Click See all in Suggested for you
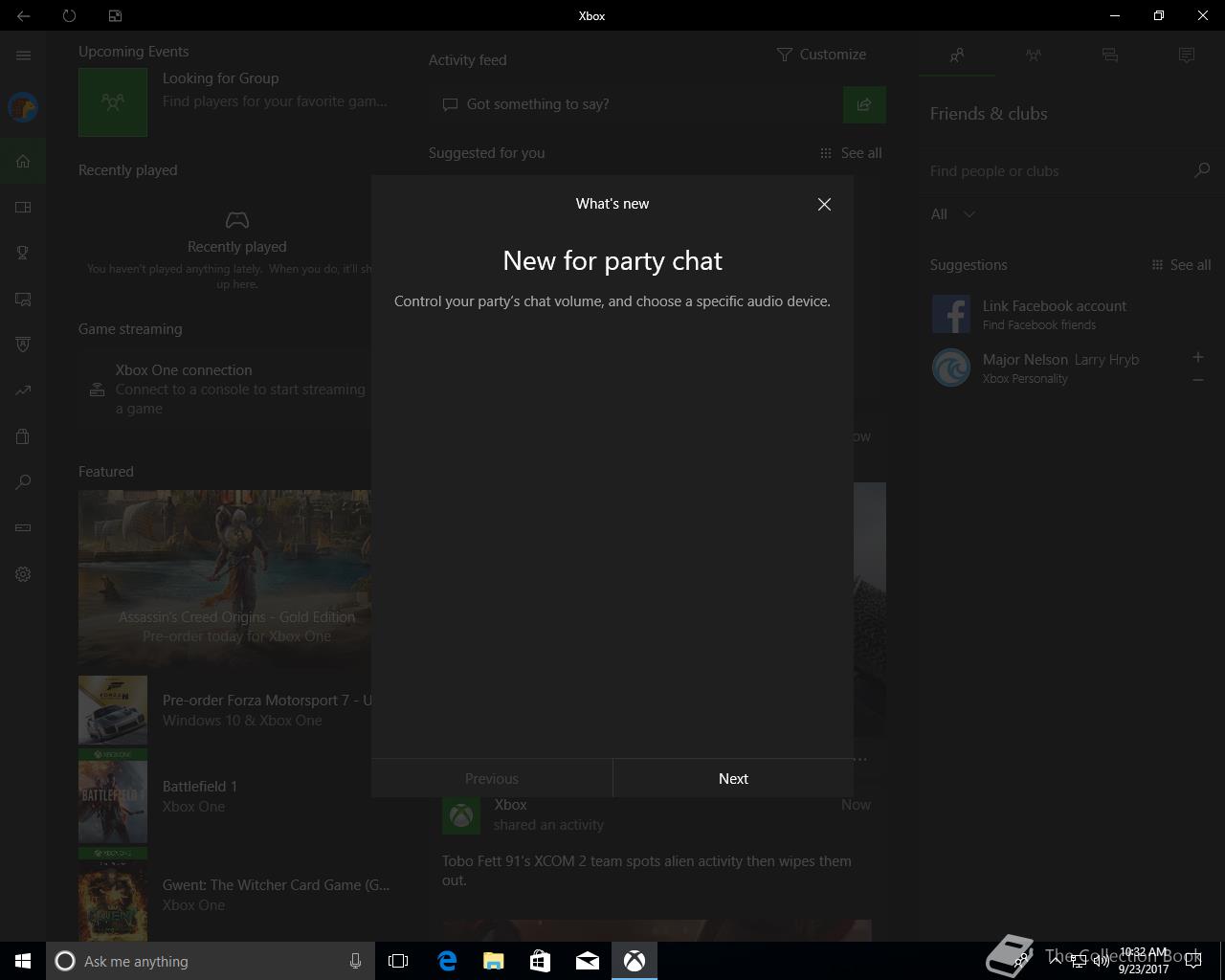 point(851,153)
